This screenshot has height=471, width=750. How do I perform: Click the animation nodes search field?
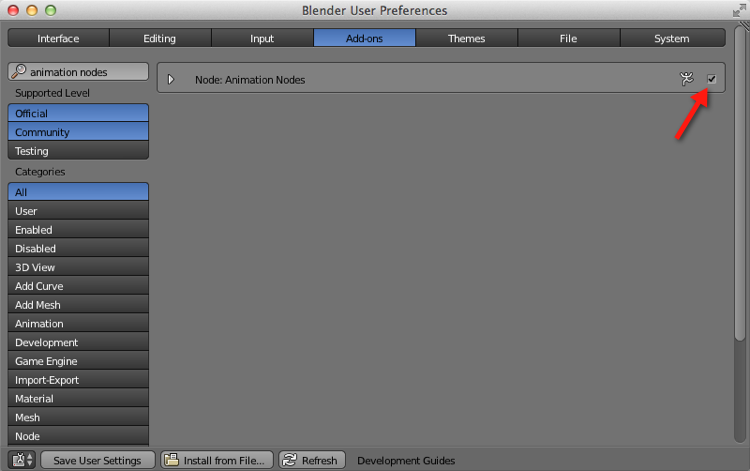pos(78,72)
